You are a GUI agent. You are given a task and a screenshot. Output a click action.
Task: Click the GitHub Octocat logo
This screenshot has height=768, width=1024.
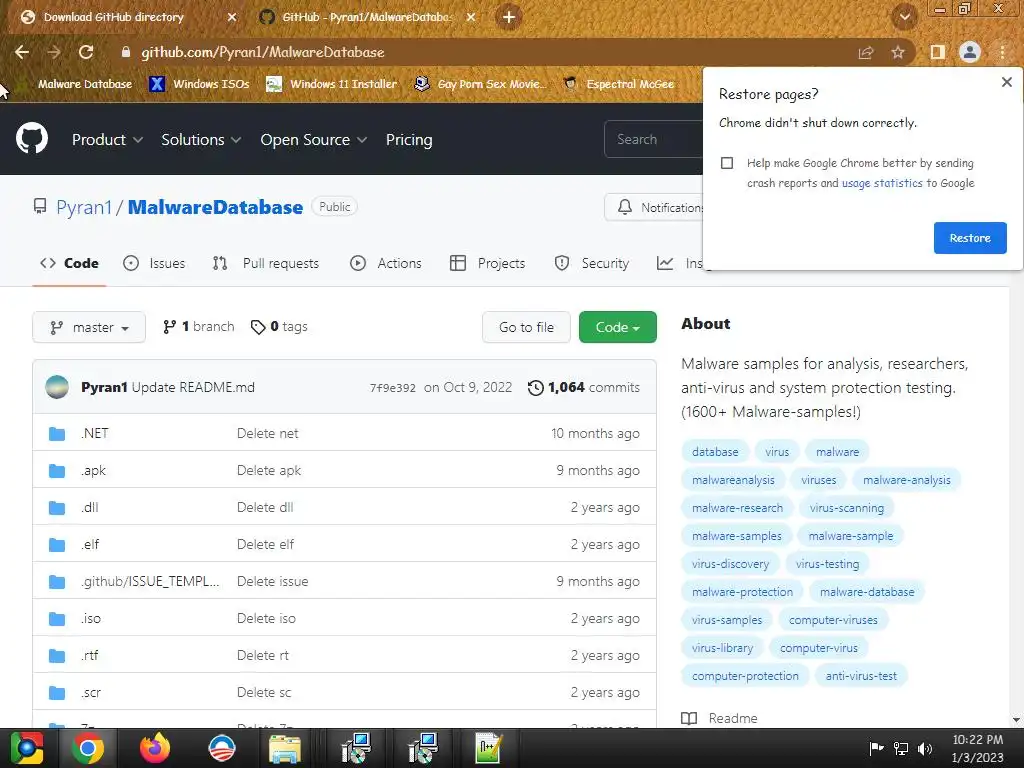pyautogui.click(x=31, y=138)
